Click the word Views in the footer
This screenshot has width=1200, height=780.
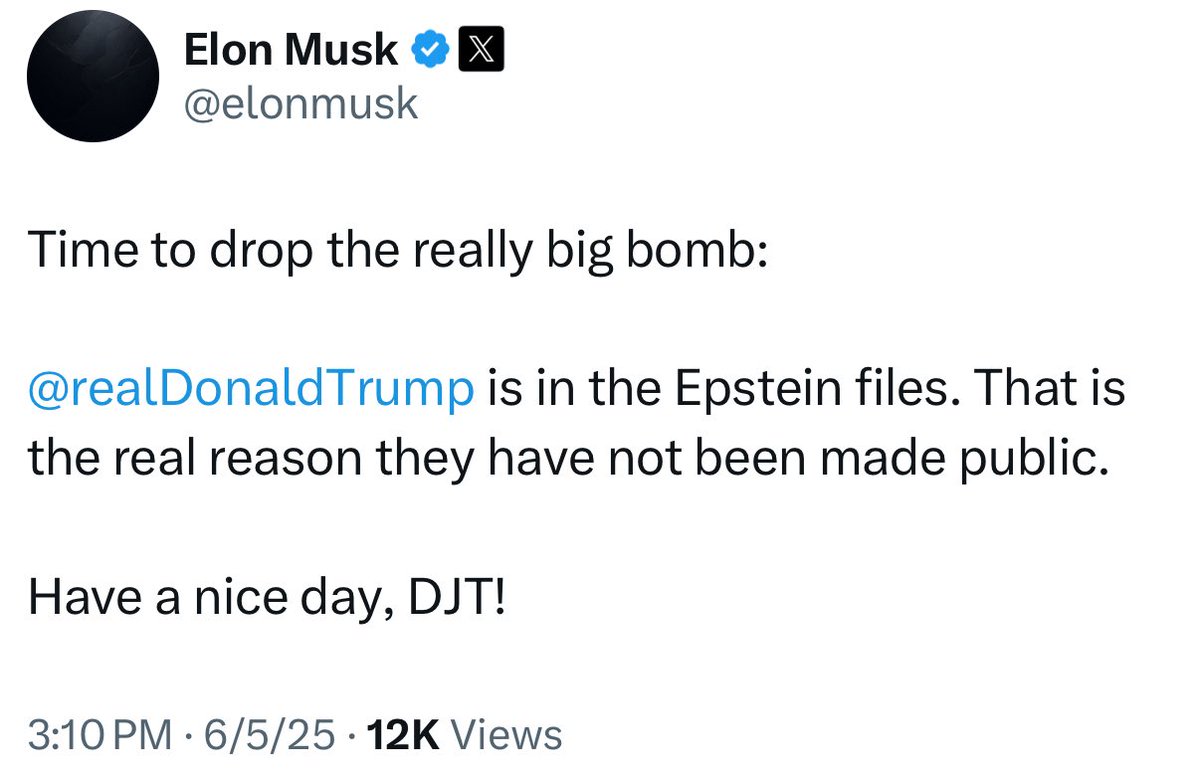(x=507, y=735)
